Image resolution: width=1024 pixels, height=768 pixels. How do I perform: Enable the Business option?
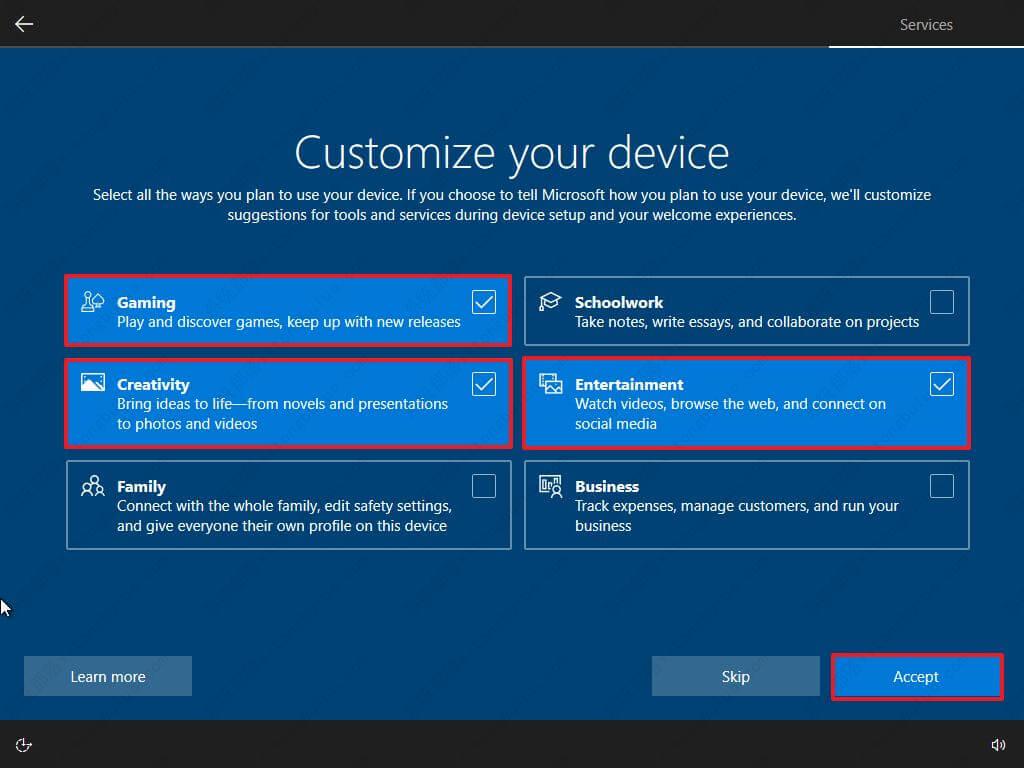pos(941,486)
